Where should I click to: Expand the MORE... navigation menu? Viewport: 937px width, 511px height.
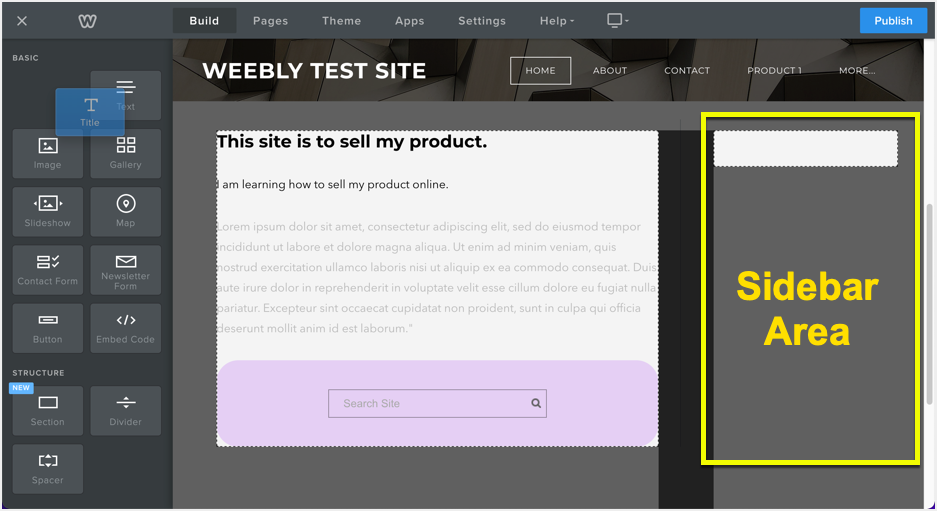857,71
